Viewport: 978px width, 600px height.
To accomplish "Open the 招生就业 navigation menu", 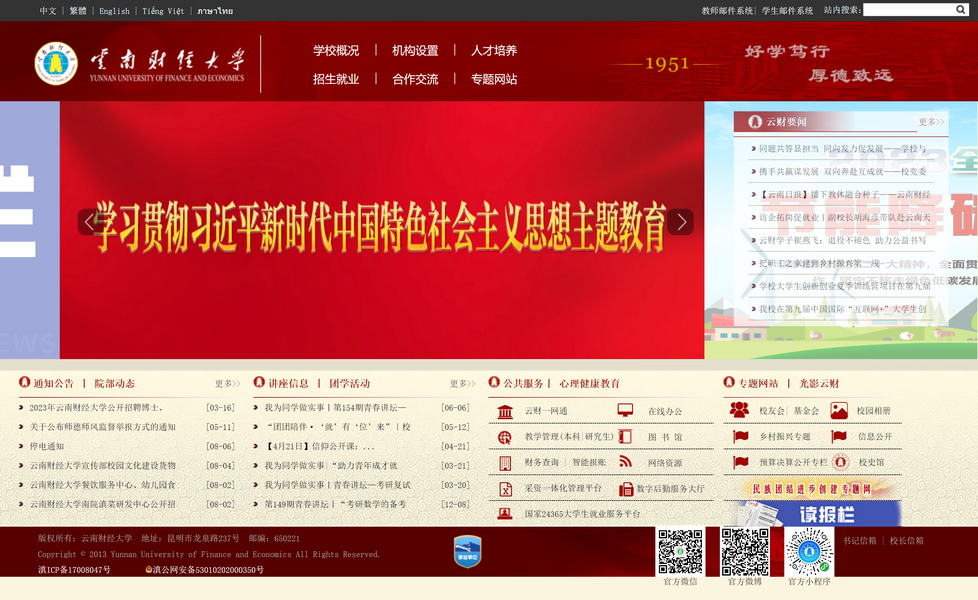I will 336,79.
